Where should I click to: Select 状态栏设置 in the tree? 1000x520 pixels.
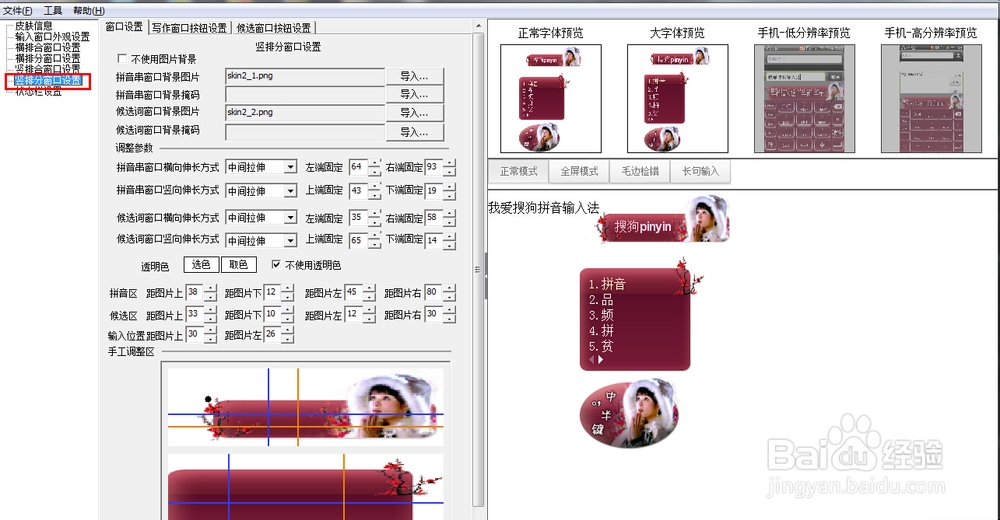tap(38, 92)
